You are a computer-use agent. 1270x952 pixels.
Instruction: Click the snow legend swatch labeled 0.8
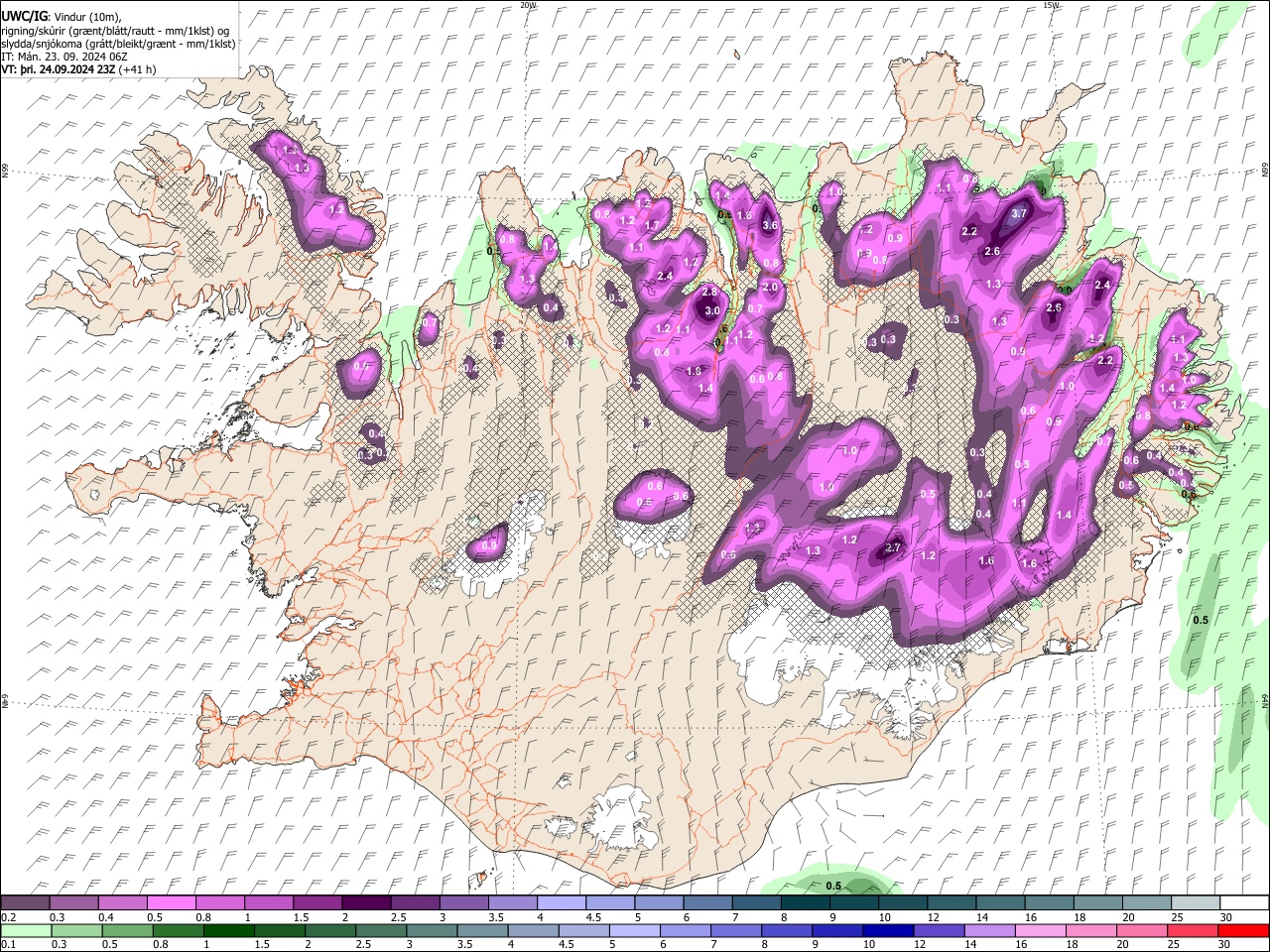220,902
